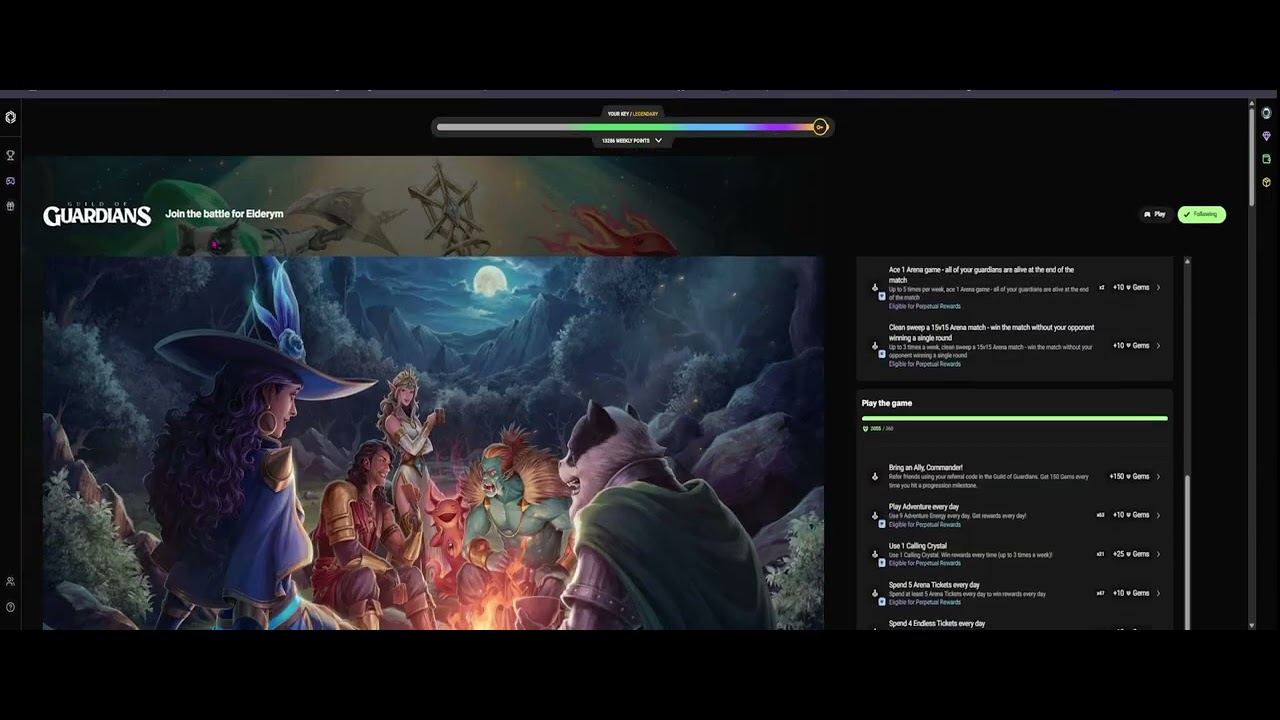Click quest icon beside 'Play Adventure every day'
The width and height of the screenshot is (1280, 720).
pyautogui.click(x=875, y=515)
